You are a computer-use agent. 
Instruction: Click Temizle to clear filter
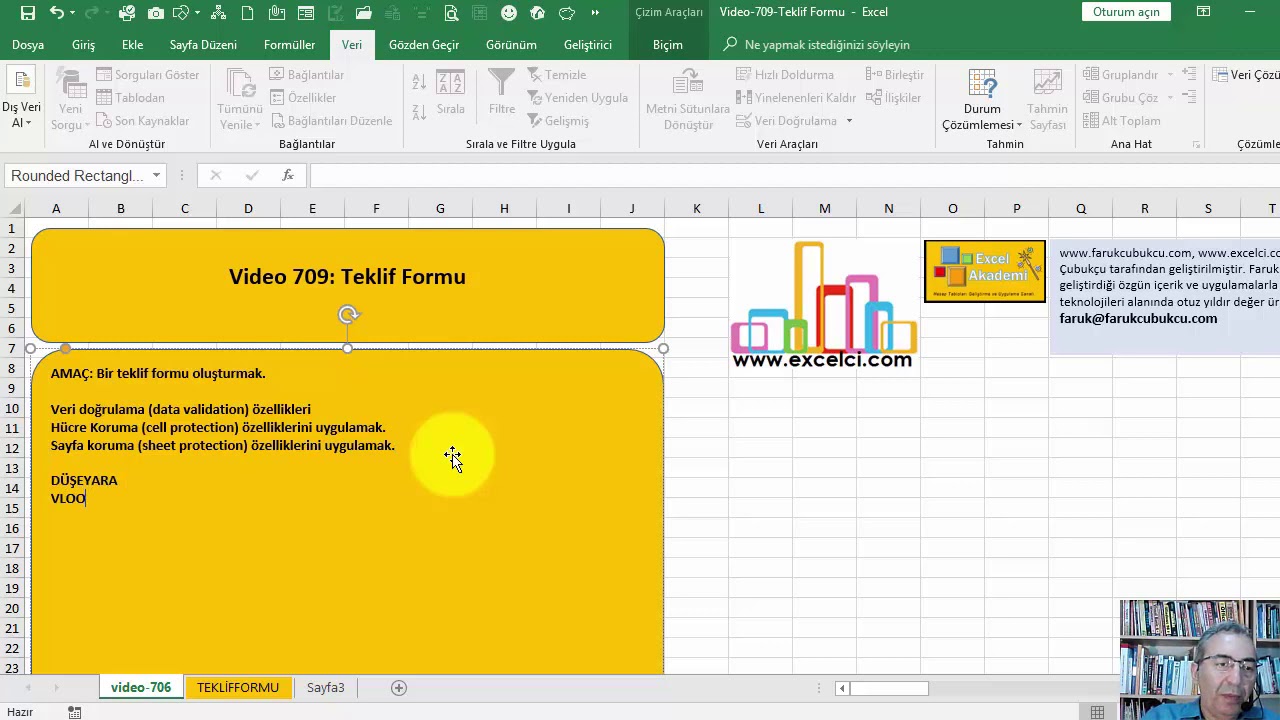point(556,75)
